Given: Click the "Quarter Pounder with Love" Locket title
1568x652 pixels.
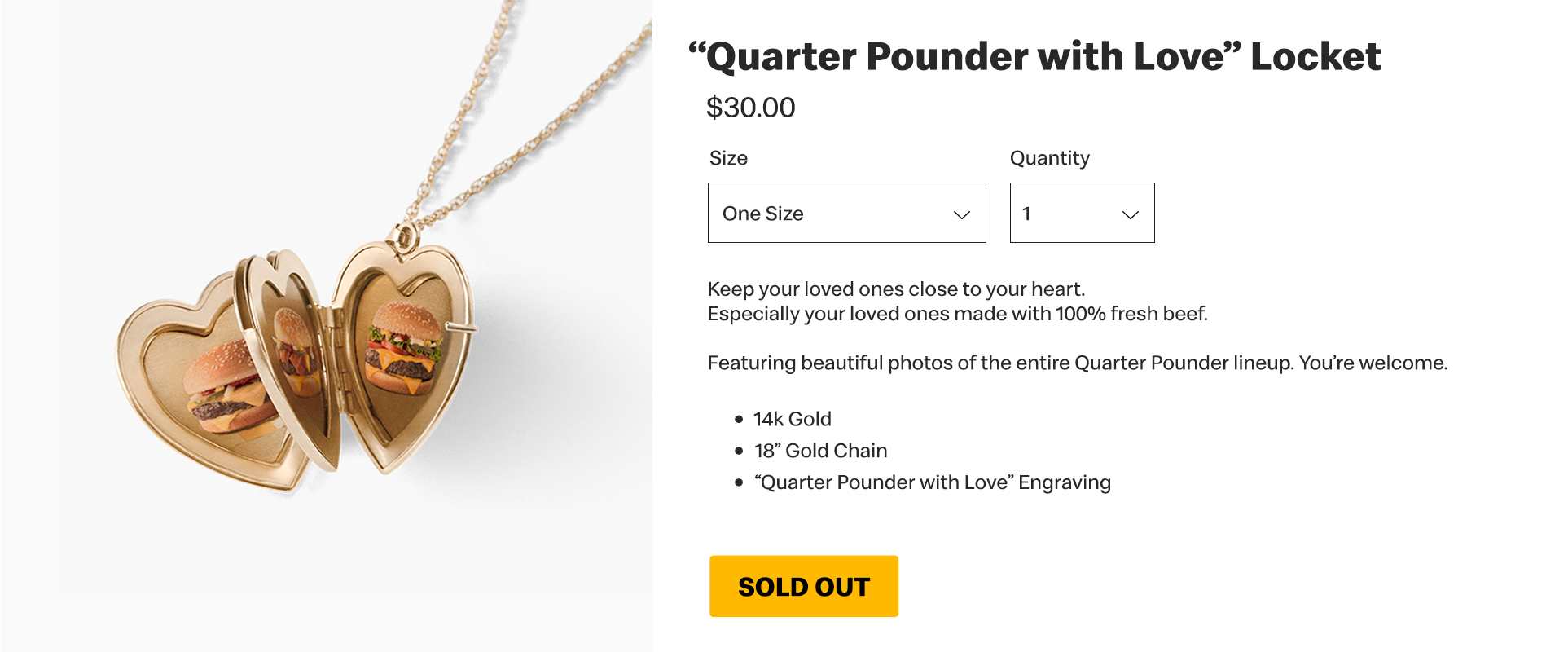Looking at the screenshot, I should coord(1034,57).
